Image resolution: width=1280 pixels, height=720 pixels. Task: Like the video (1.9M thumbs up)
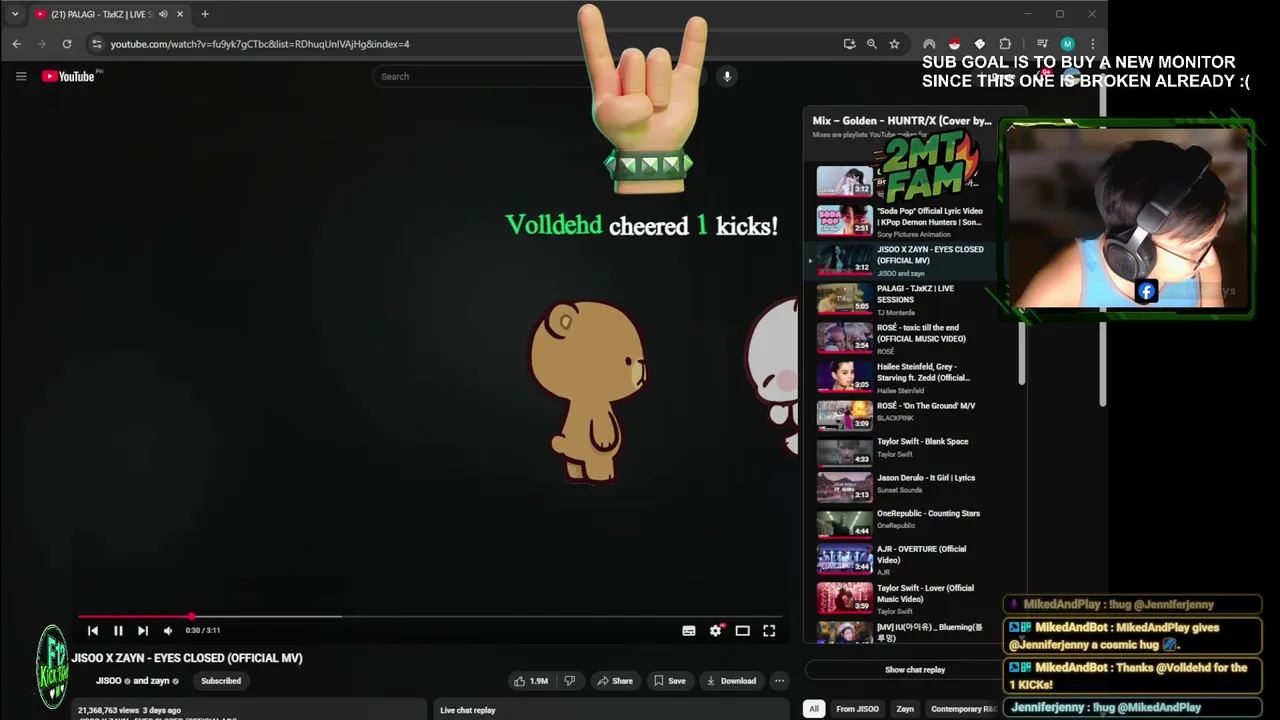pyautogui.click(x=531, y=681)
